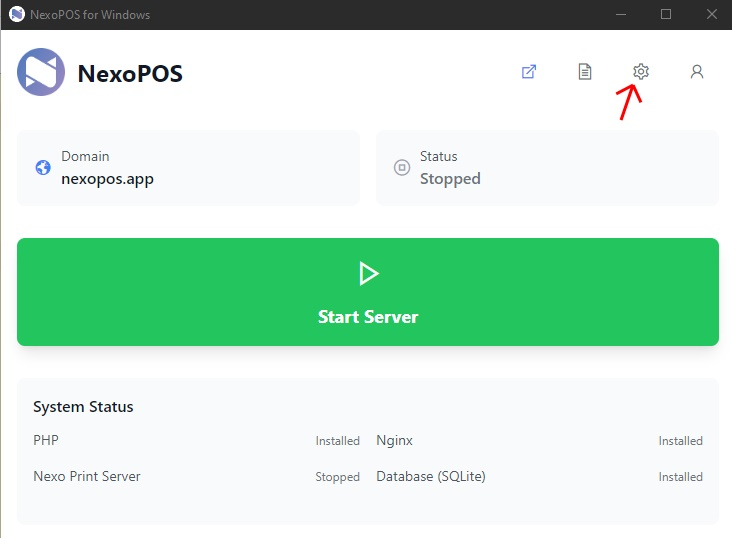Click the NexoPOS title bar app icon
732x538 pixels.
pyautogui.click(x=17, y=14)
